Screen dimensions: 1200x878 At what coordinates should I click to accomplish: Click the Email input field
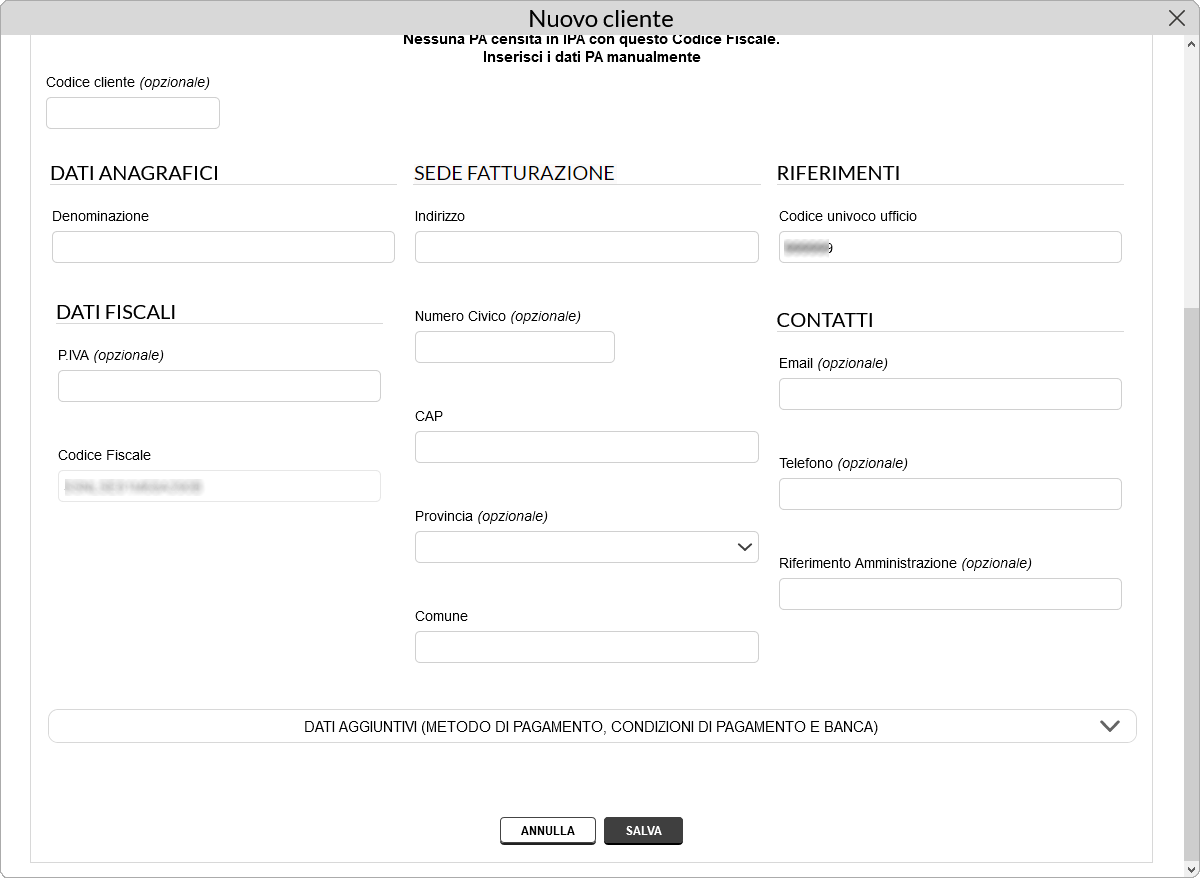click(950, 394)
